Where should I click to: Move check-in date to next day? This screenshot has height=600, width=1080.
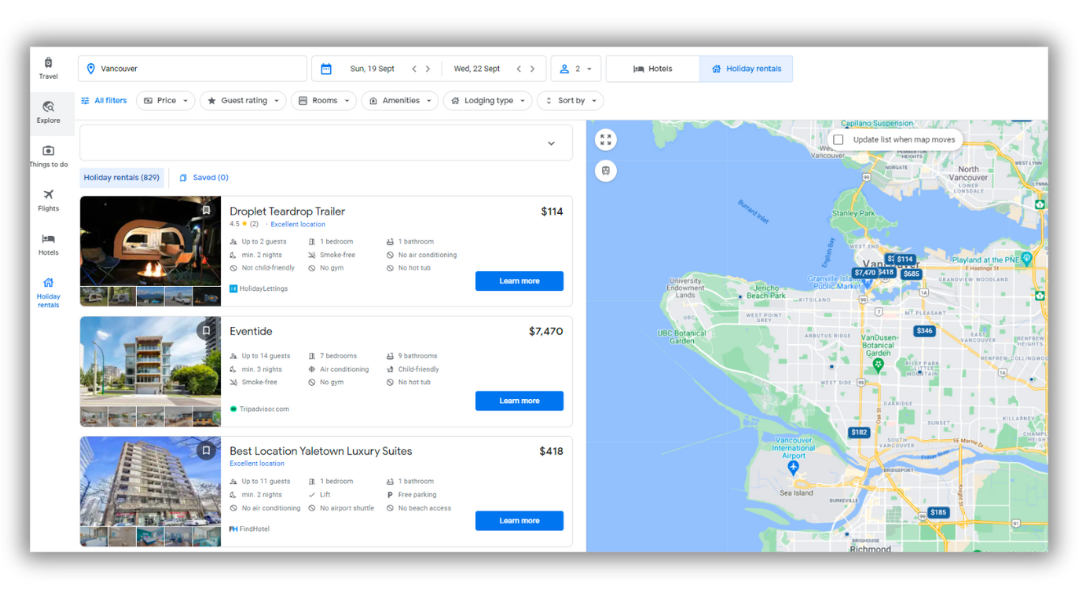[x=428, y=69]
